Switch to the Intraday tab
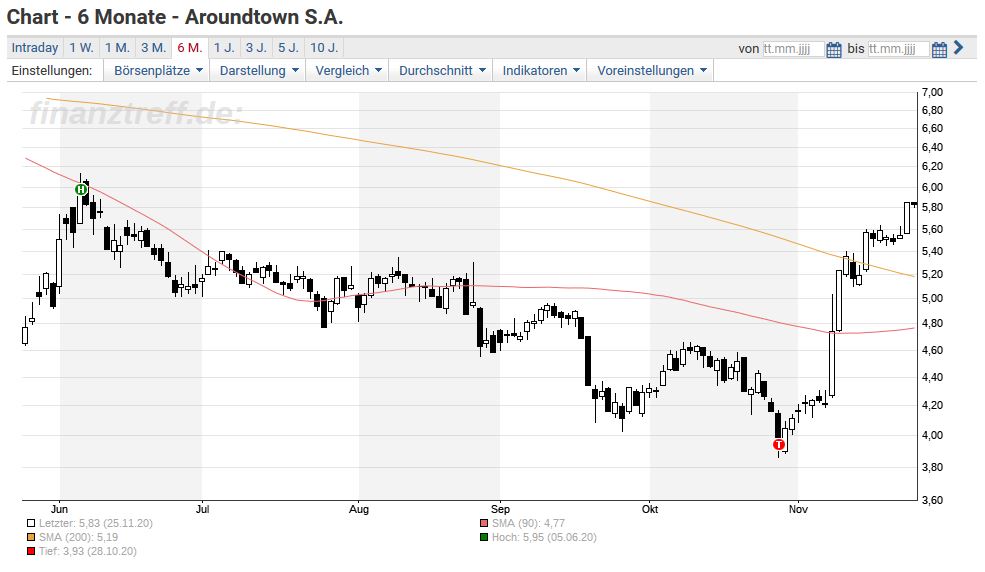The image size is (985, 572). tap(35, 48)
